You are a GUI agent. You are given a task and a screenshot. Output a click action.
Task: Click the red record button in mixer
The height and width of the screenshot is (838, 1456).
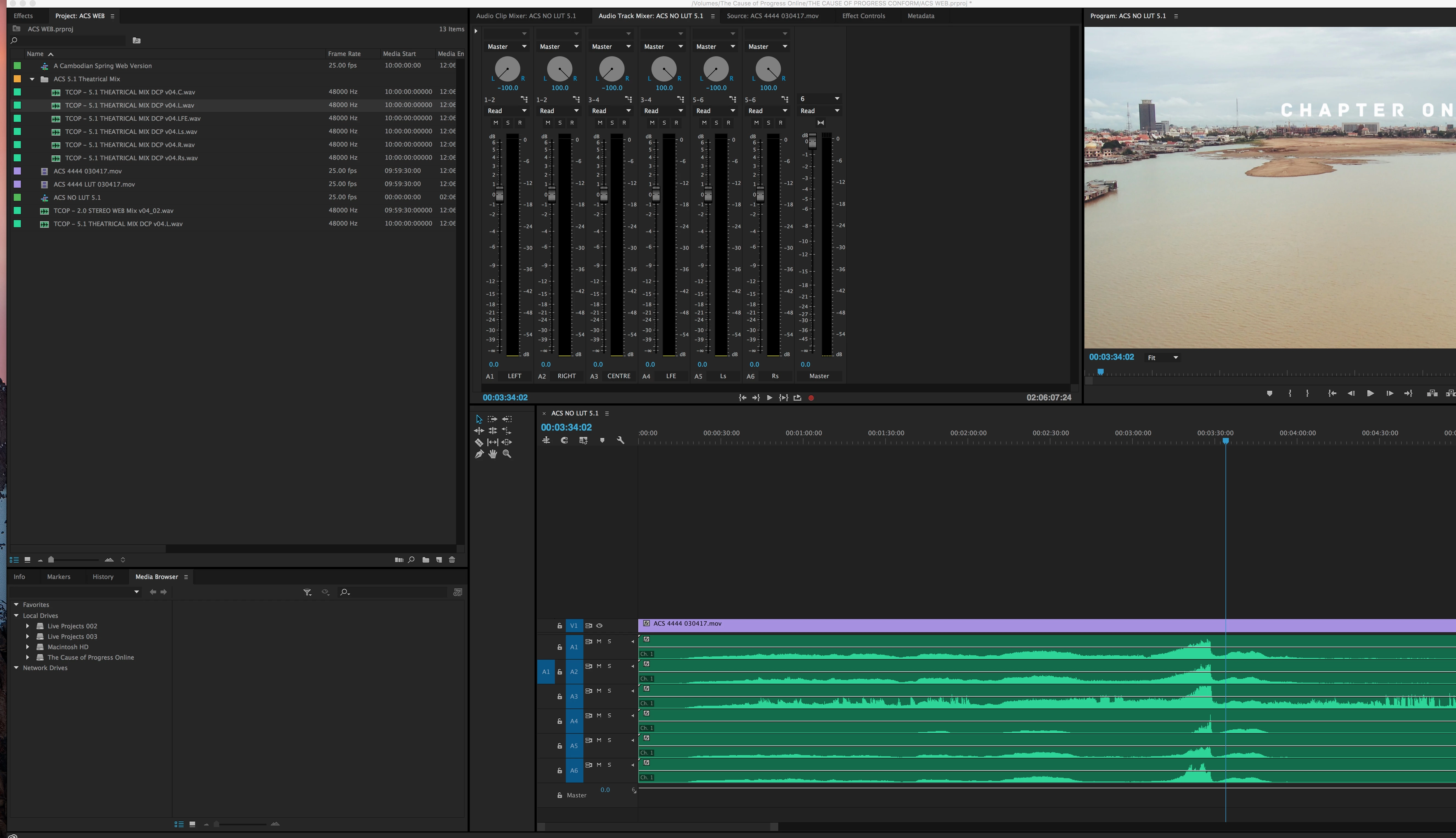(811, 398)
